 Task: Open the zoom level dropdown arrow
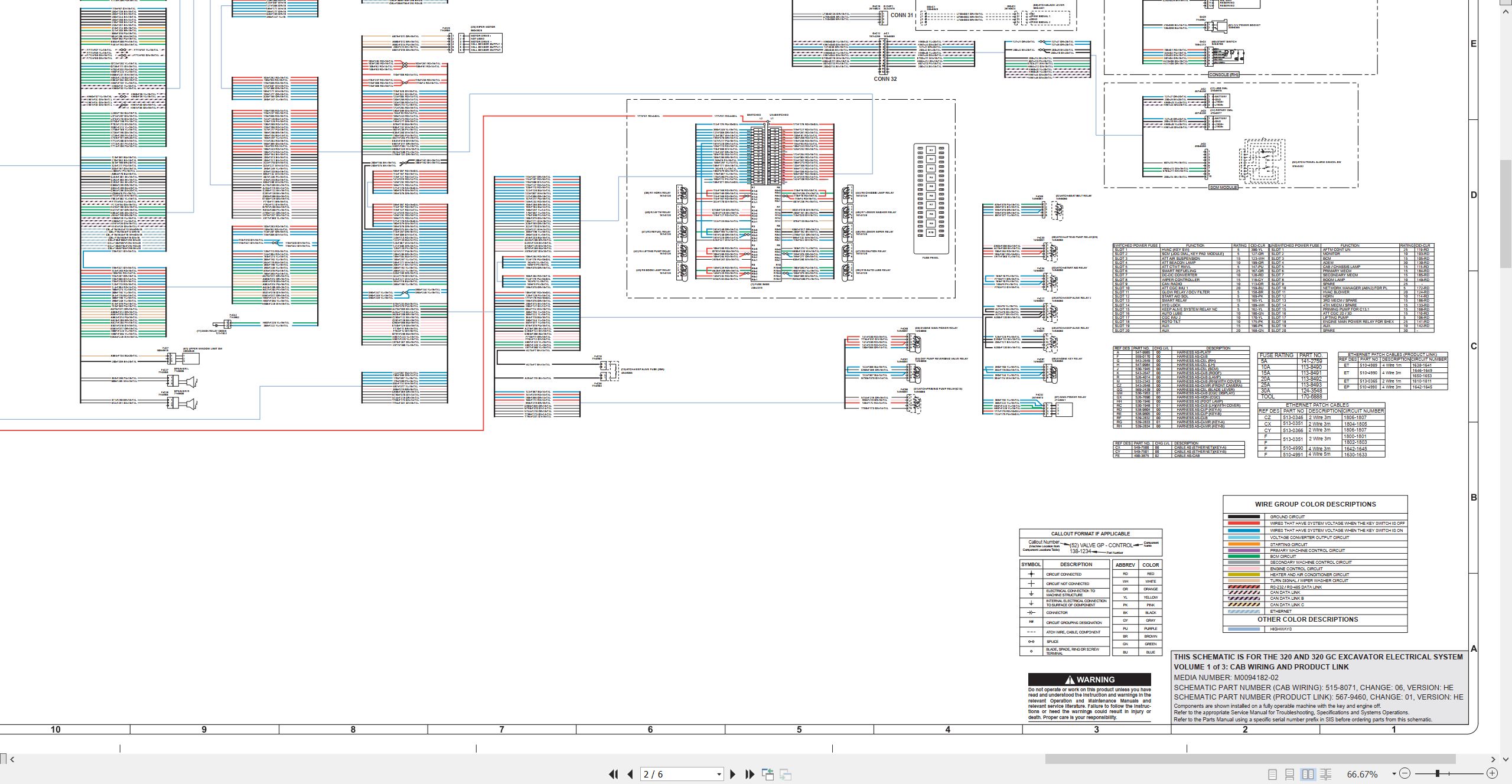pos(1394,774)
